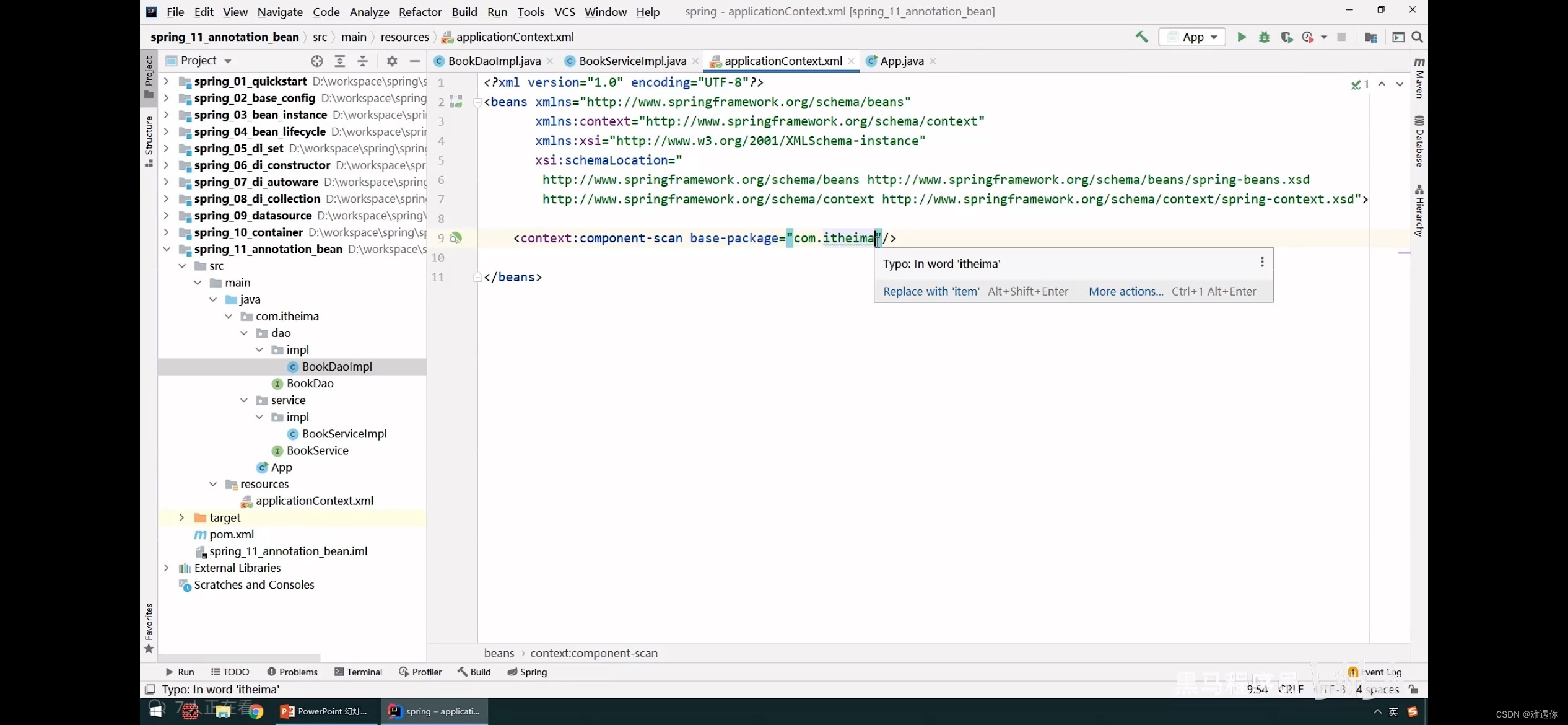Toggle tool window bars icon in status bar
Image resolution: width=1568 pixels, height=725 pixels.
pos(150,689)
